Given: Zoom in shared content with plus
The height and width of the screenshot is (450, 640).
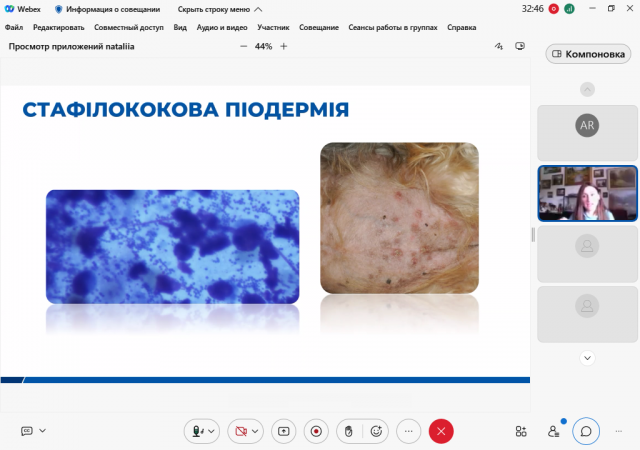Looking at the screenshot, I should [x=284, y=47].
